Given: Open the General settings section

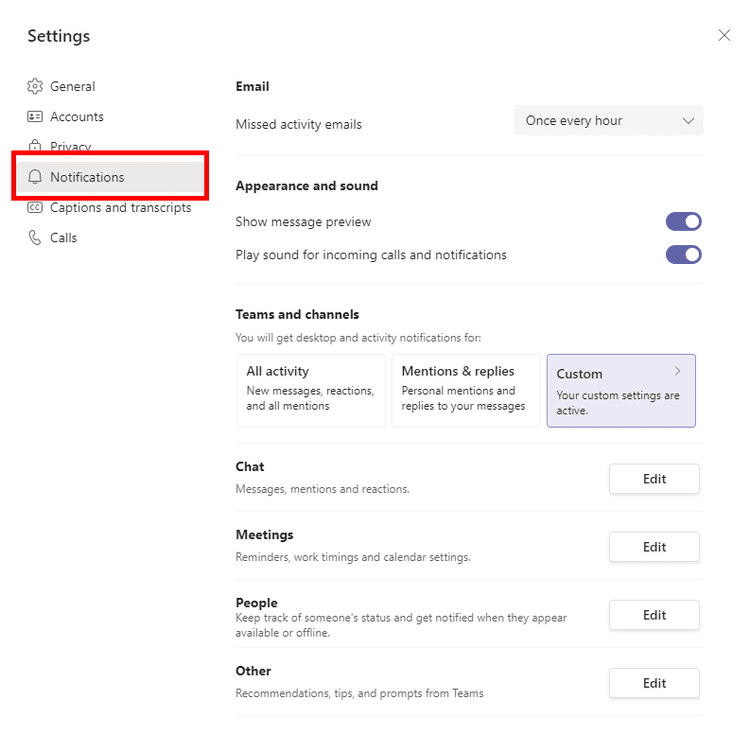Looking at the screenshot, I should point(73,87).
